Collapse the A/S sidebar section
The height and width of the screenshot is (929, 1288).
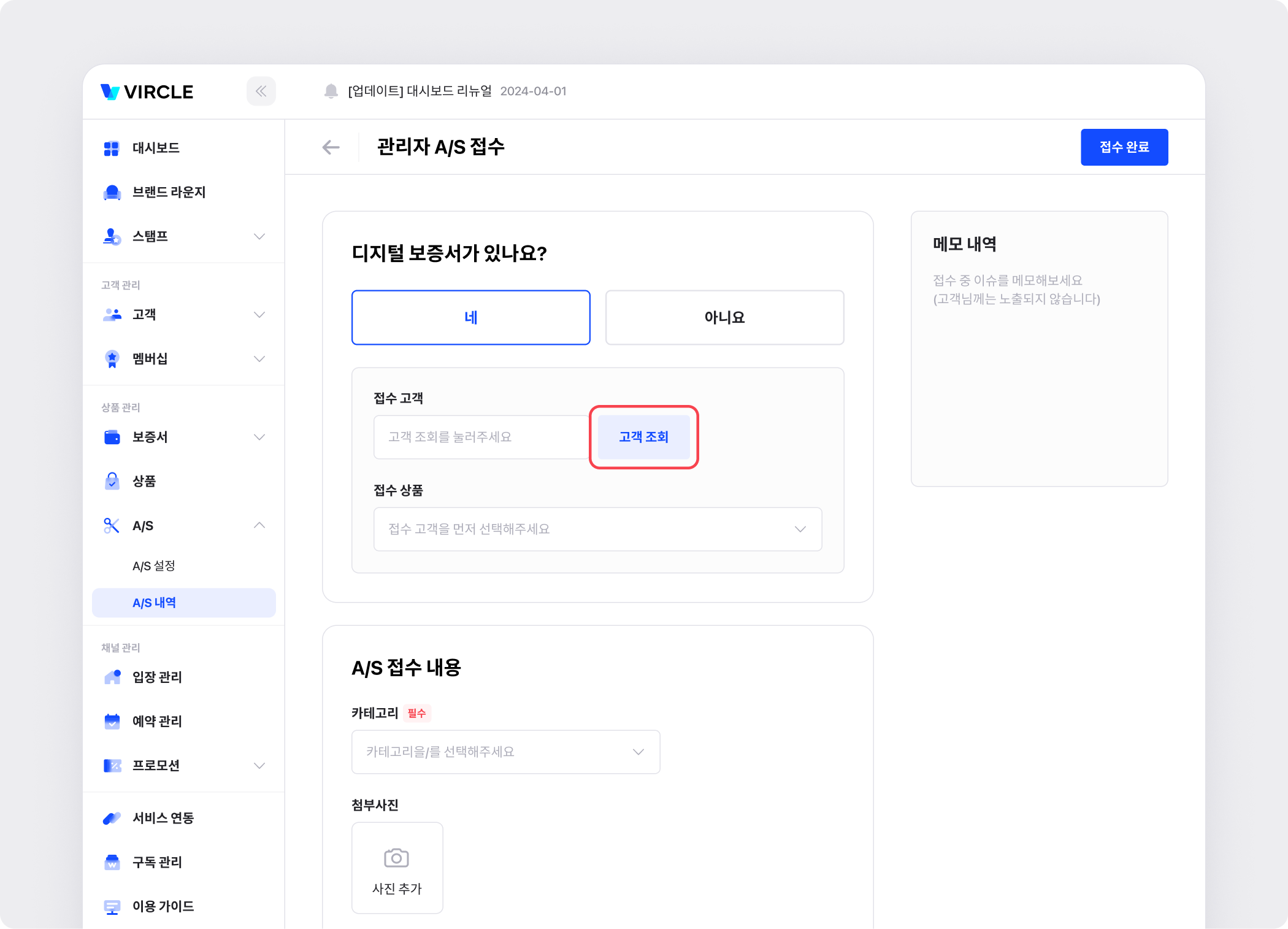pyautogui.click(x=259, y=525)
